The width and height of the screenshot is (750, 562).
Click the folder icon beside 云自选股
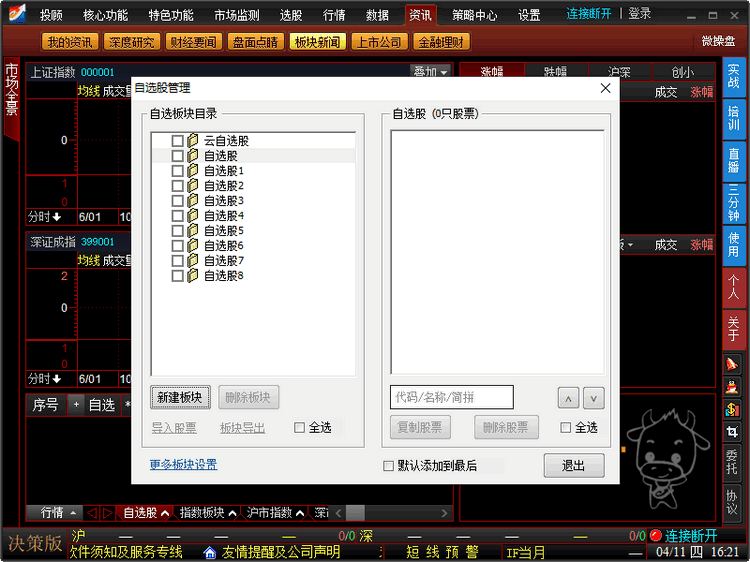click(193, 141)
